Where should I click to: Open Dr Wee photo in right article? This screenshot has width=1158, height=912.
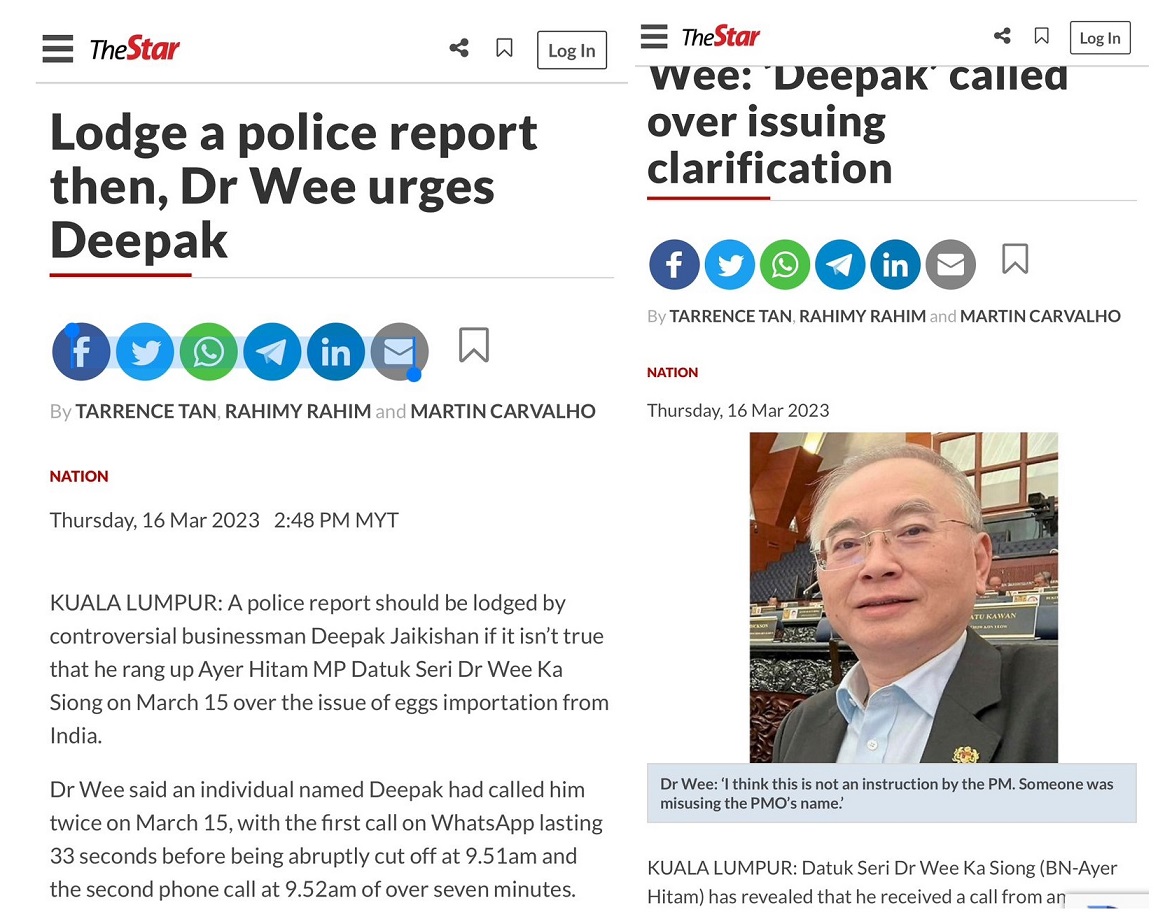[x=903, y=597]
